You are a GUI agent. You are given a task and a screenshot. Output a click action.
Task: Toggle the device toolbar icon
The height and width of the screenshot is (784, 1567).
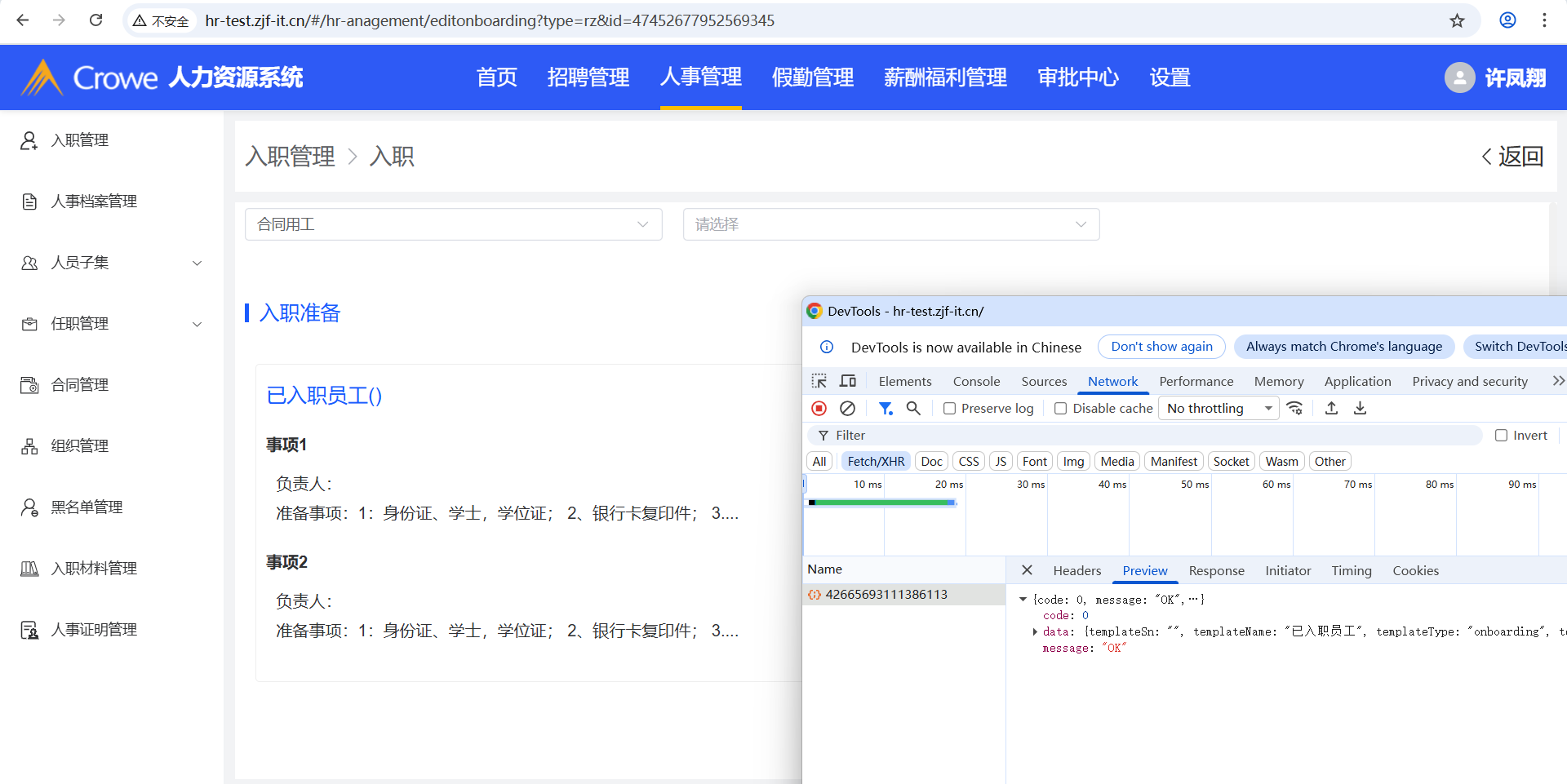coord(848,381)
